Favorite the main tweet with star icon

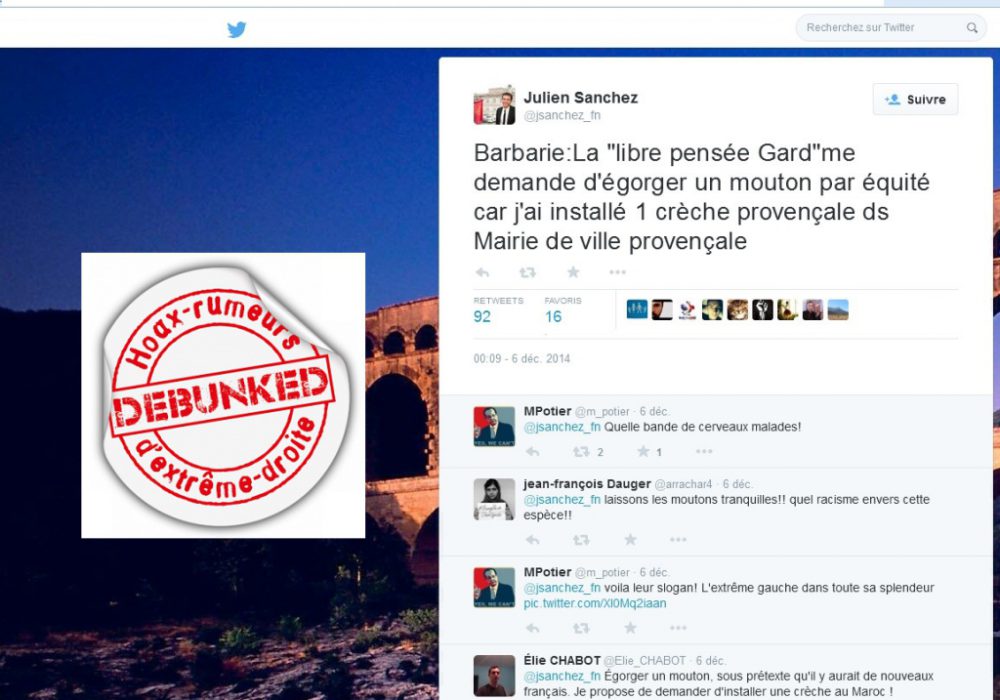tap(573, 272)
